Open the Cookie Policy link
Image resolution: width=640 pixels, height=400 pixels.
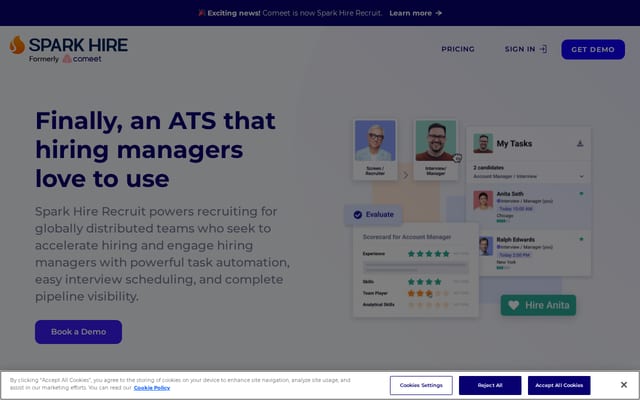(x=151, y=388)
